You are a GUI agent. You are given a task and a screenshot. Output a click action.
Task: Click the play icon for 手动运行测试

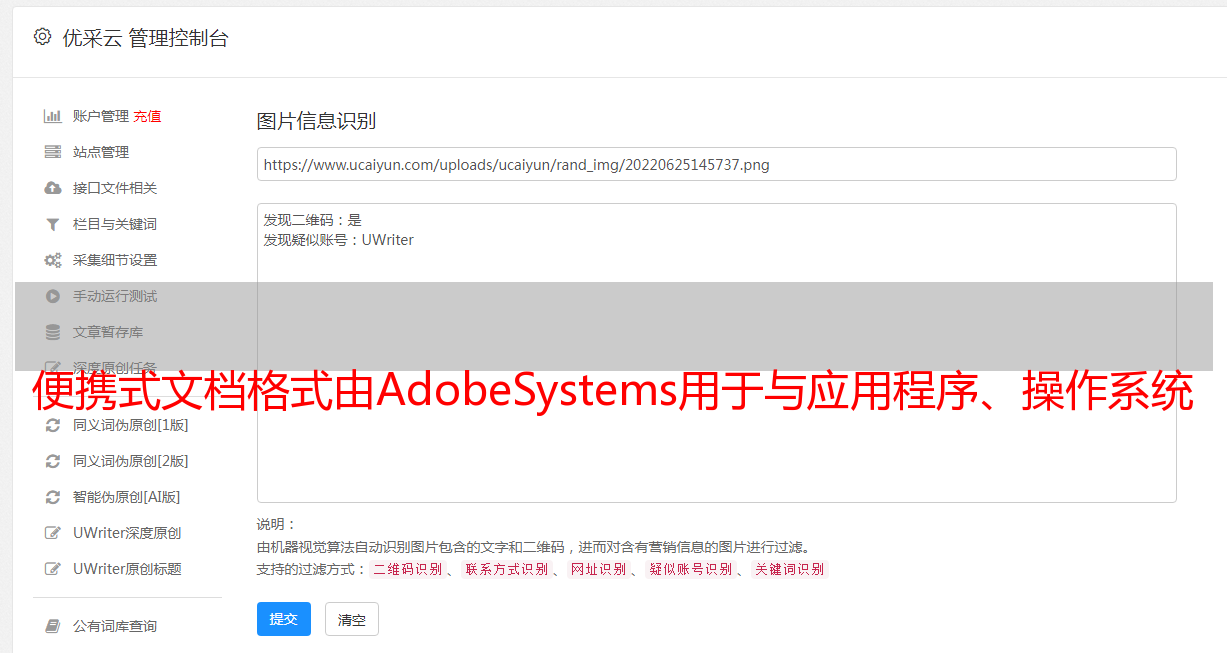coord(53,296)
